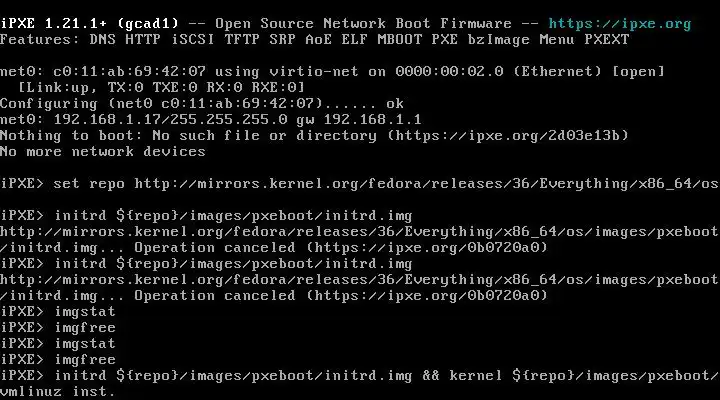Select the IP address 192.168.1.17

pos(95,120)
